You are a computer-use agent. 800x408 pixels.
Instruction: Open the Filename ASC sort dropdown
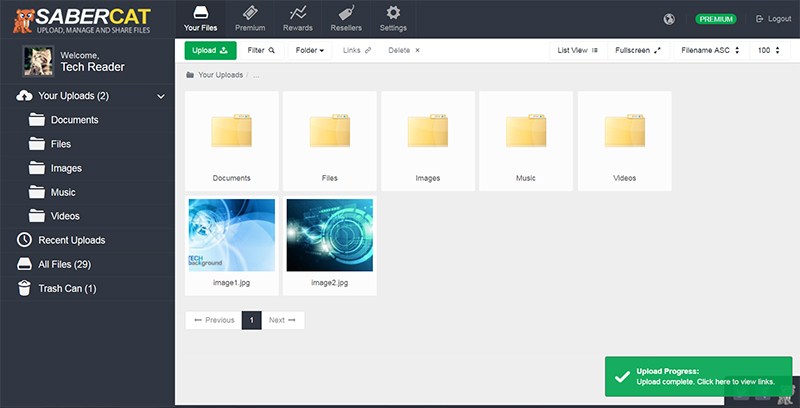[711, 50]
